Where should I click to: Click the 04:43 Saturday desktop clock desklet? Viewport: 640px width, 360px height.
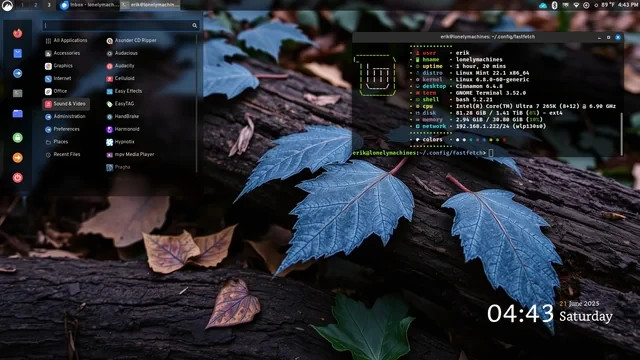pos(550,313)
